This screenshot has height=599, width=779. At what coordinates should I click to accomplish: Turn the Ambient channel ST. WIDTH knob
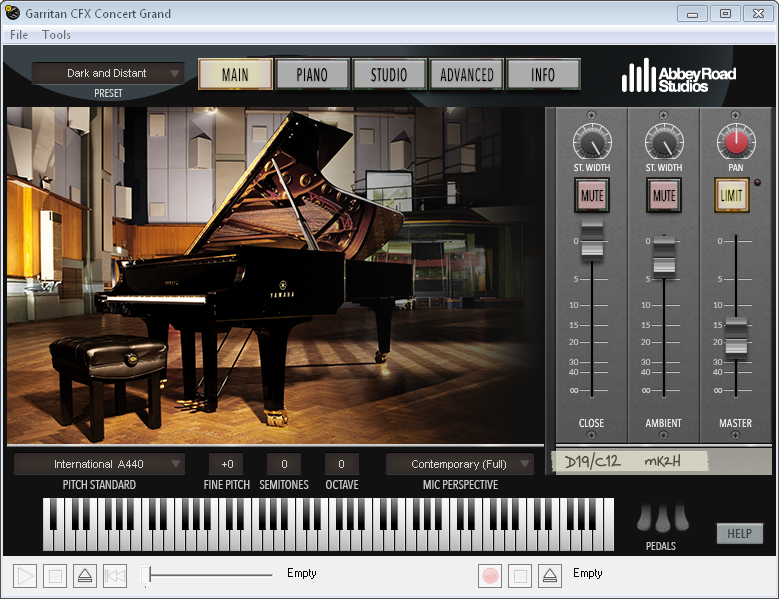[664, 142]
